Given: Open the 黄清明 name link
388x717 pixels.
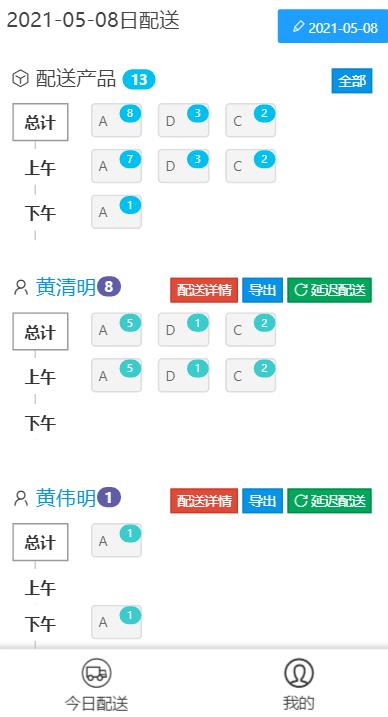Looking at the screenshot, I should coord(66,288).
